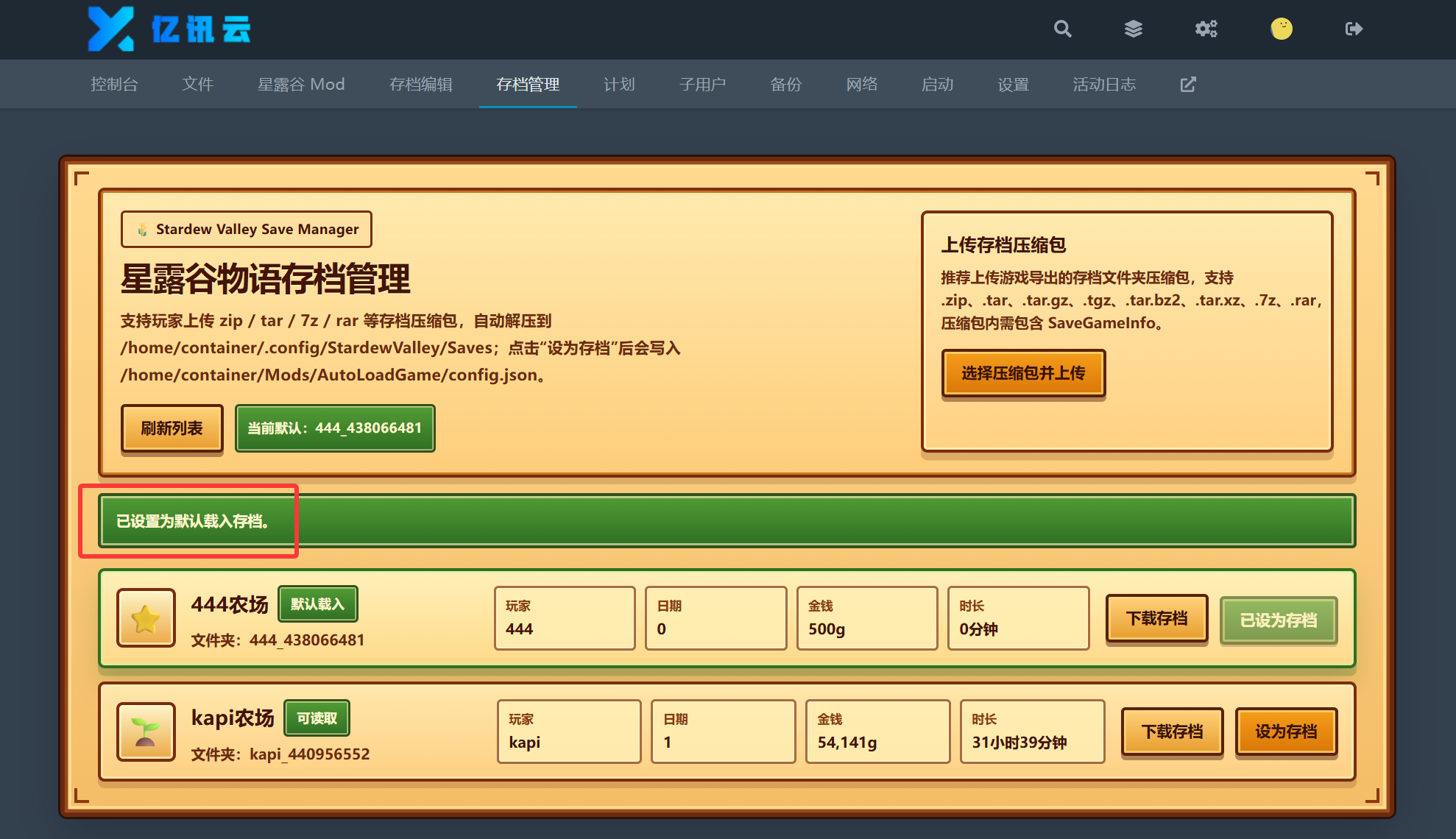
Task: Click the star icon of 444农场
Action: [x=146, y=618]
